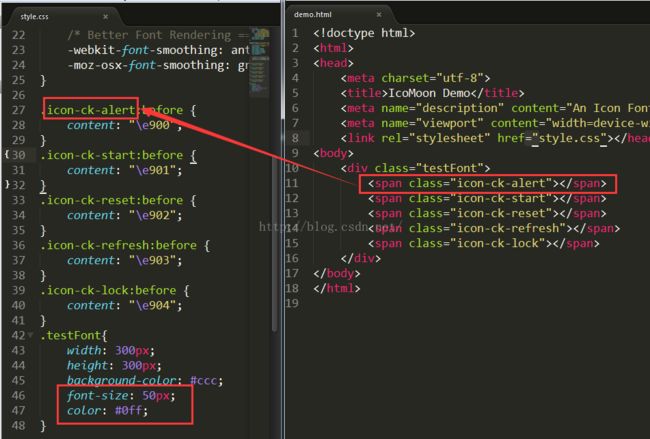This screenshot has width=650, height=439.
Task: Click the content "\e904" declaration
Action: [124, 306]
